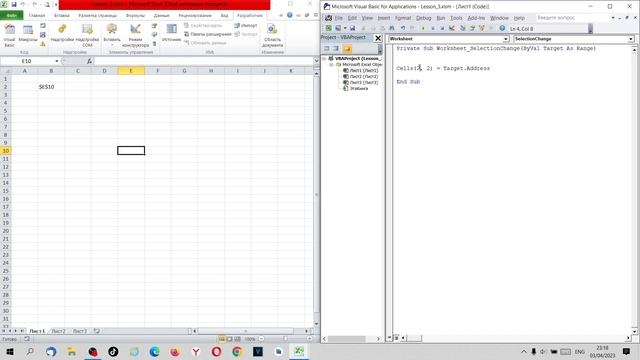
Task: Open Insert menu in VBA editor
Action: pos(384,18)
